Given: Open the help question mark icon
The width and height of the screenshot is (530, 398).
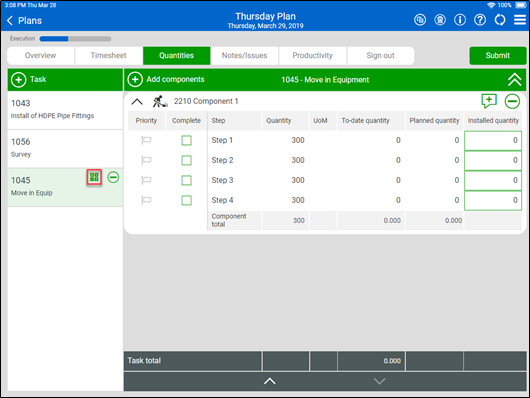Looking at the screenshot, I should [480, 20].
